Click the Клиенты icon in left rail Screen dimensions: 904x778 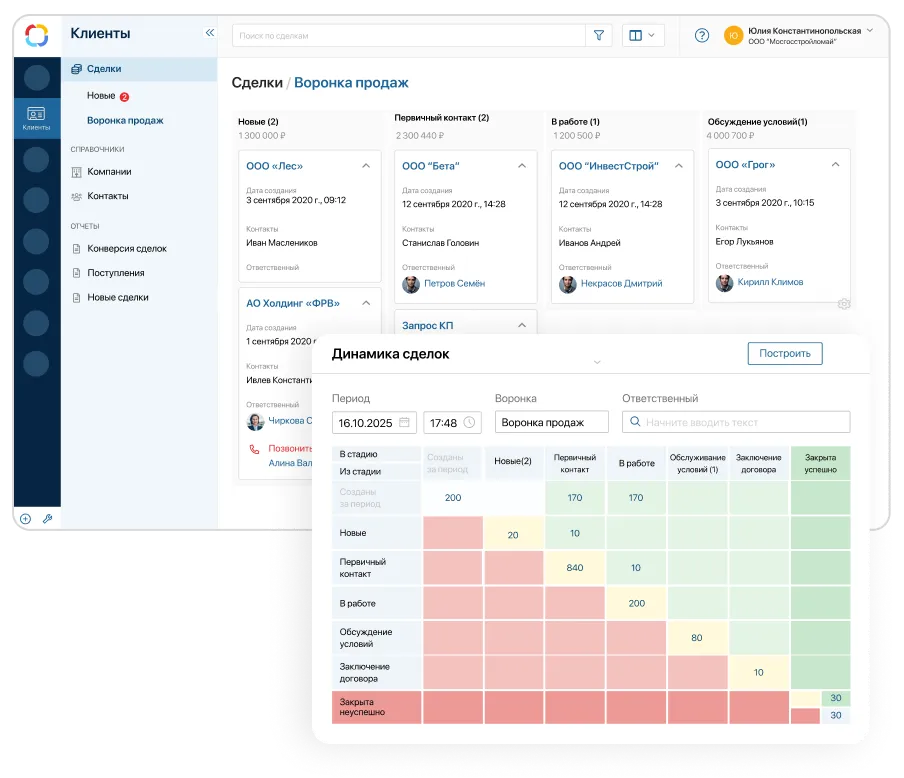click(36, 117)
